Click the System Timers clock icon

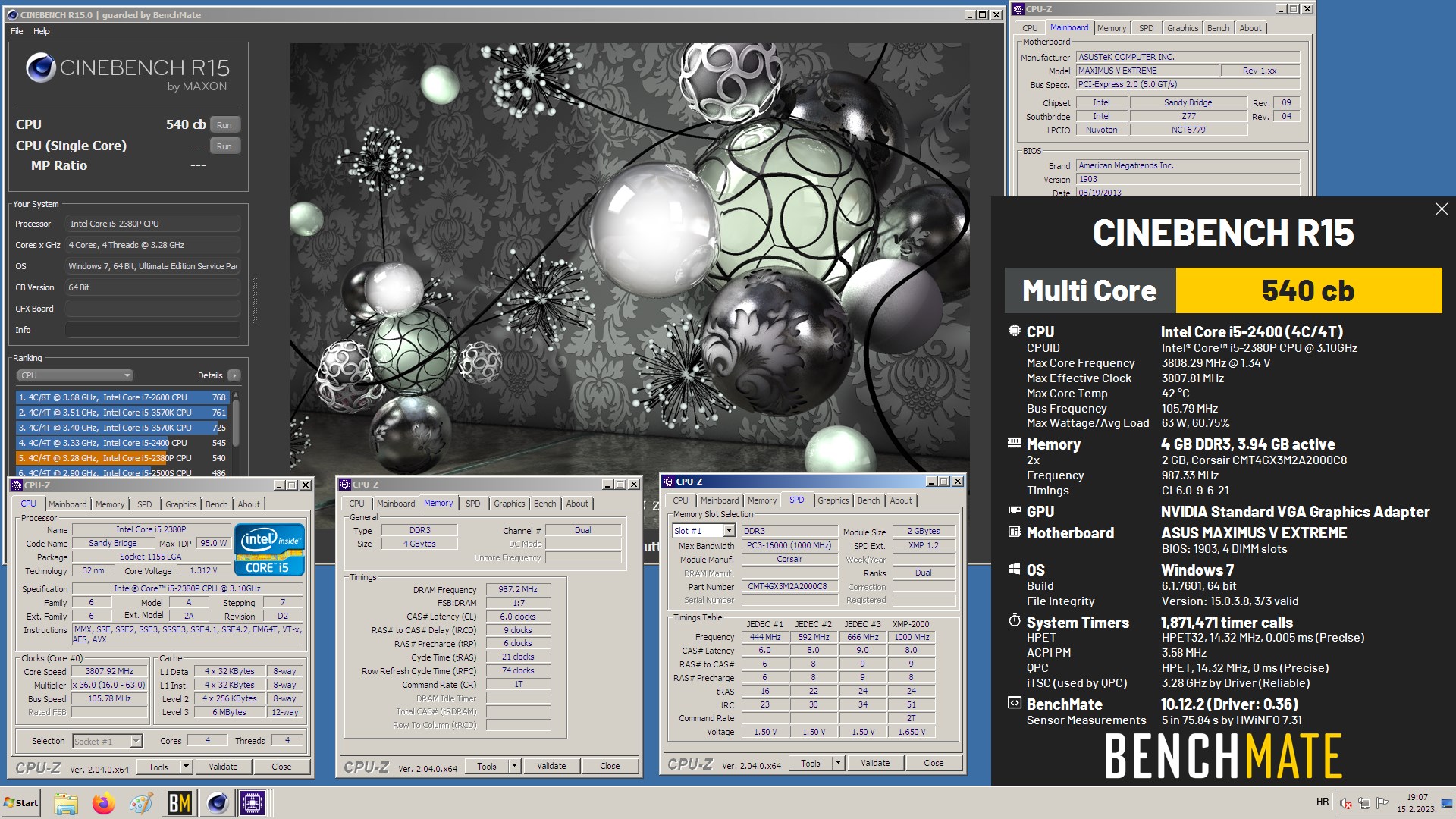[x=1015, y=621]
